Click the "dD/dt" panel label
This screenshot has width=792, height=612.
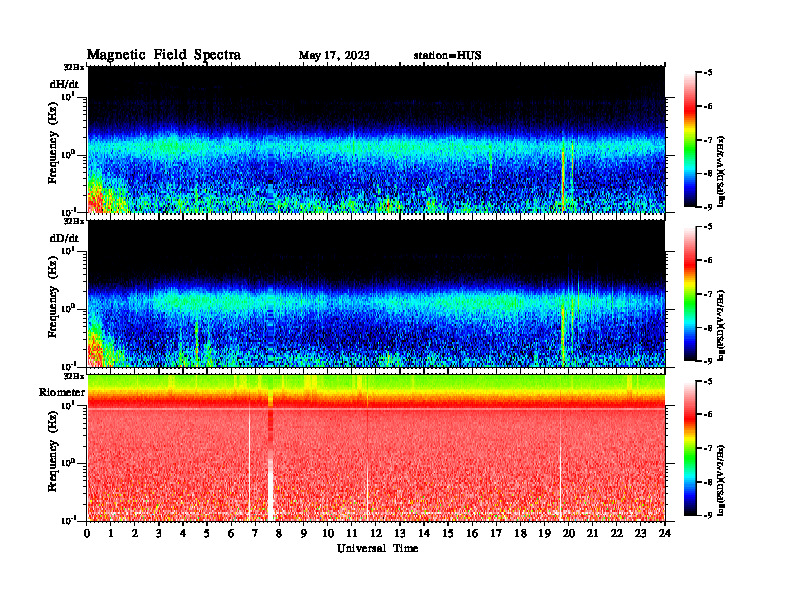coord(64,238)
